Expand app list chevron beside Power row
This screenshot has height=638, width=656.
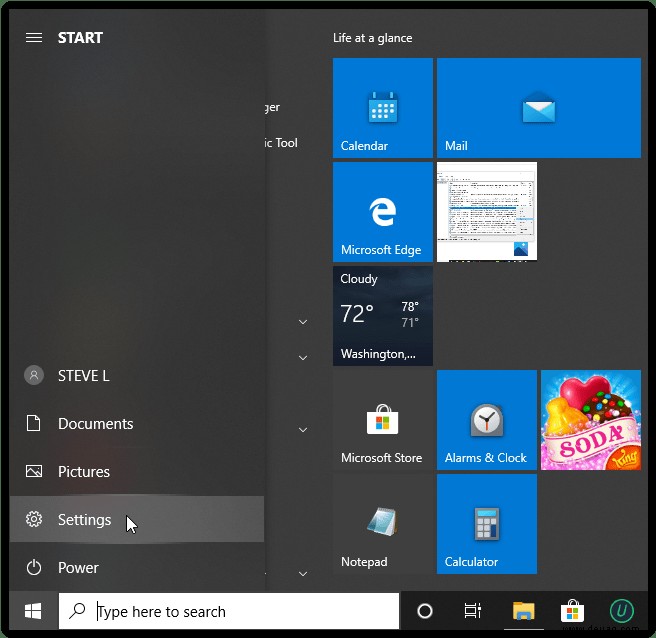point(303,574)
